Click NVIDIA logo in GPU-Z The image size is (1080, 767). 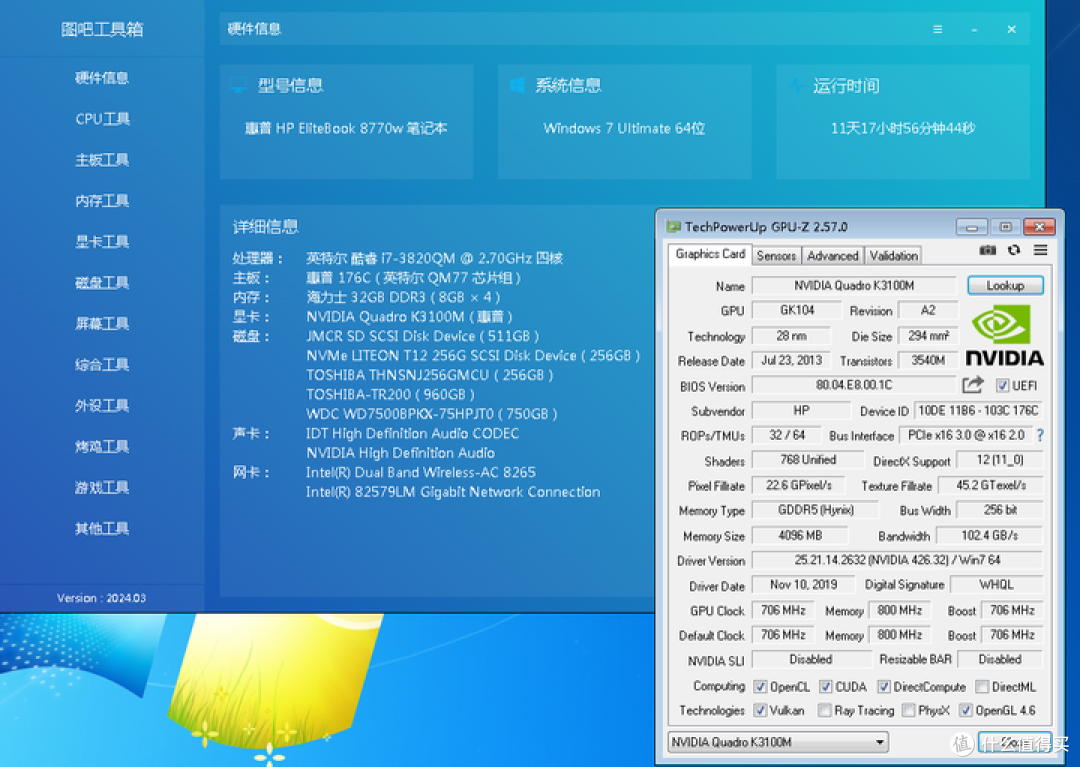click(1004, 336)
